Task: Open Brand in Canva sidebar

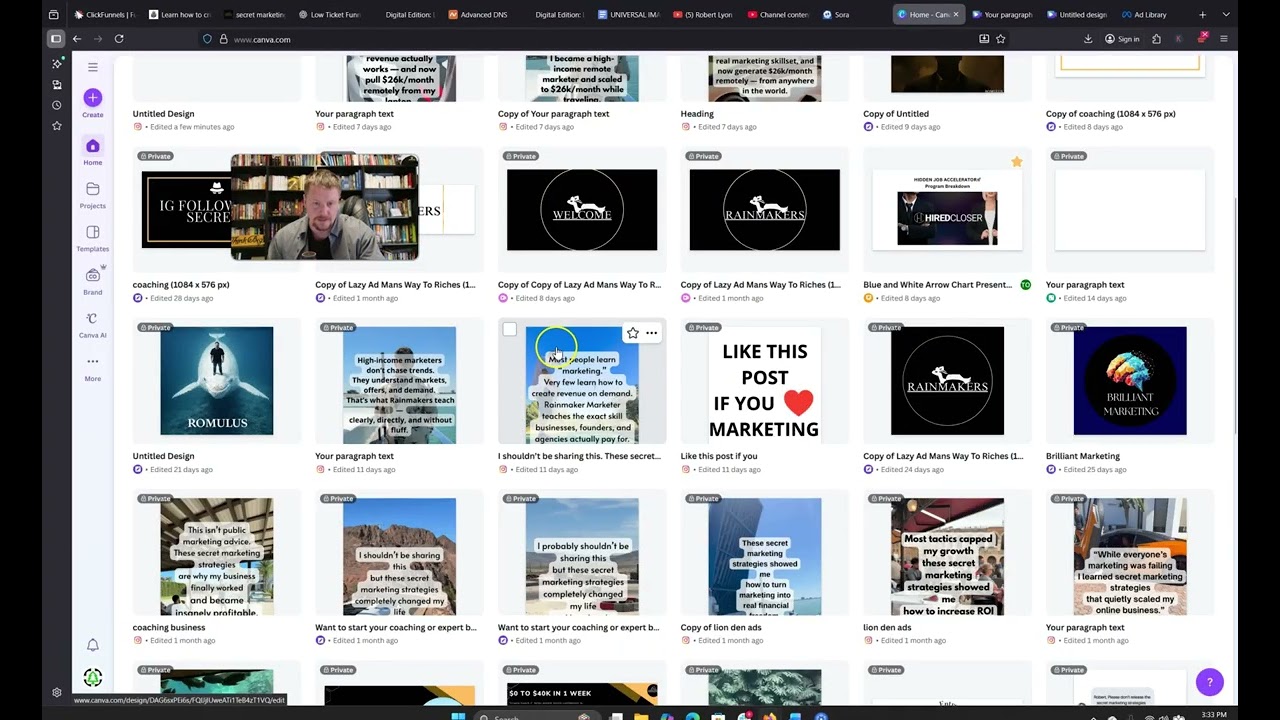Action: pos(92,280)
